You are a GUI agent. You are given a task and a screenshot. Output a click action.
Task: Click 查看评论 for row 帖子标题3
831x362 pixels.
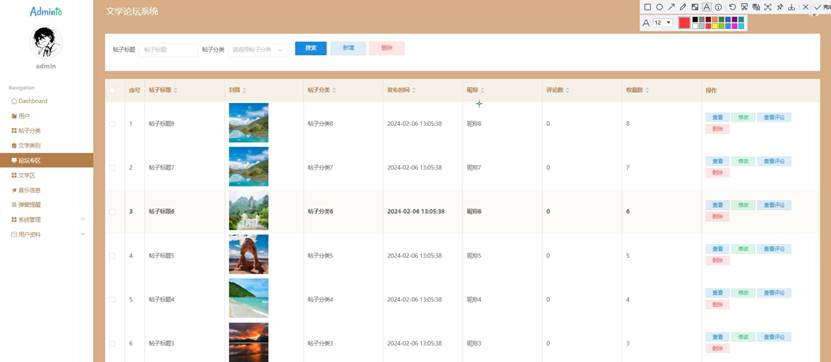tap(774, 338)
